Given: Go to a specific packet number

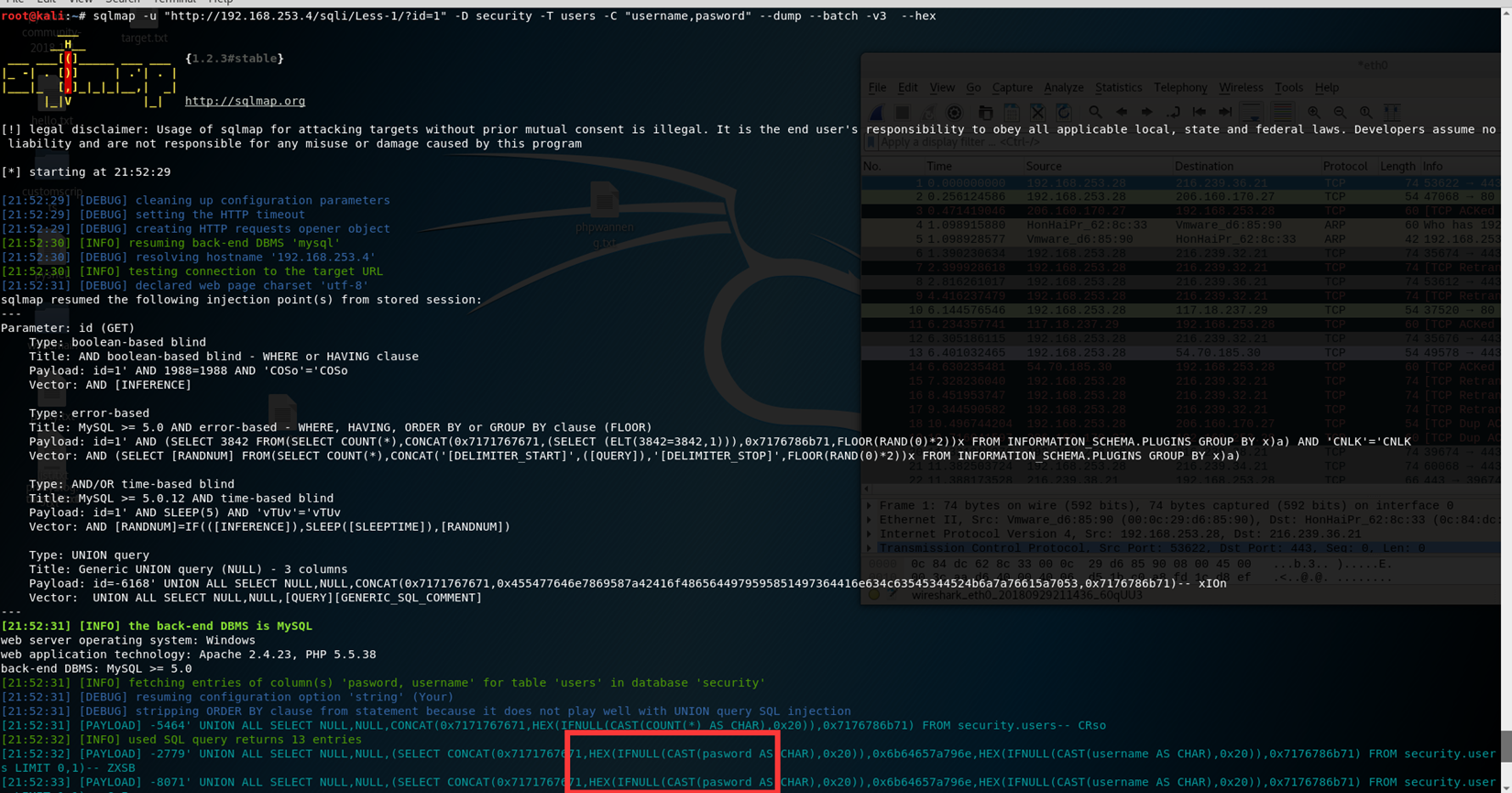Looking at the screenshot, I should tap(1173, 112).
